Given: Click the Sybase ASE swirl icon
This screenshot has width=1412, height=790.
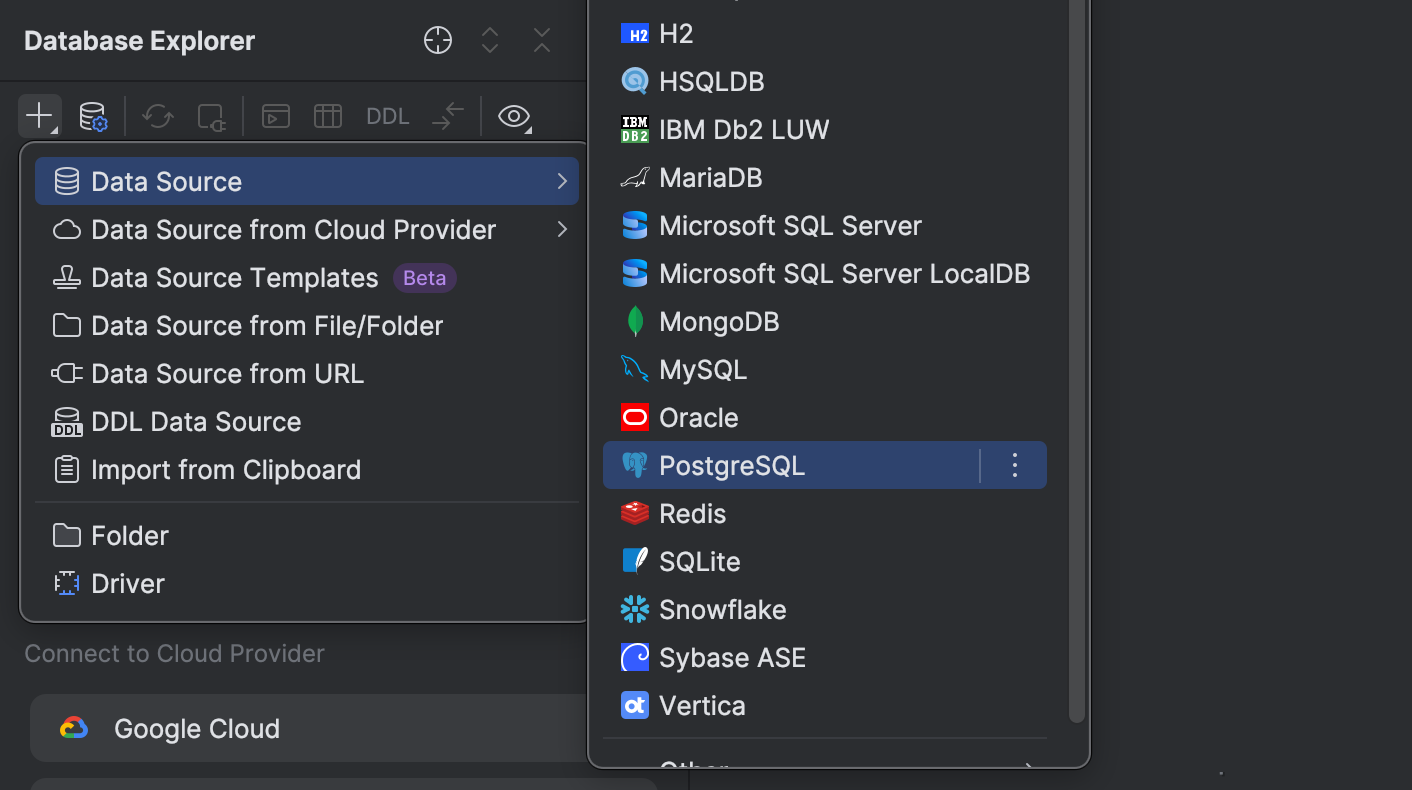Looking at the screenshot, I should point(635,657).
